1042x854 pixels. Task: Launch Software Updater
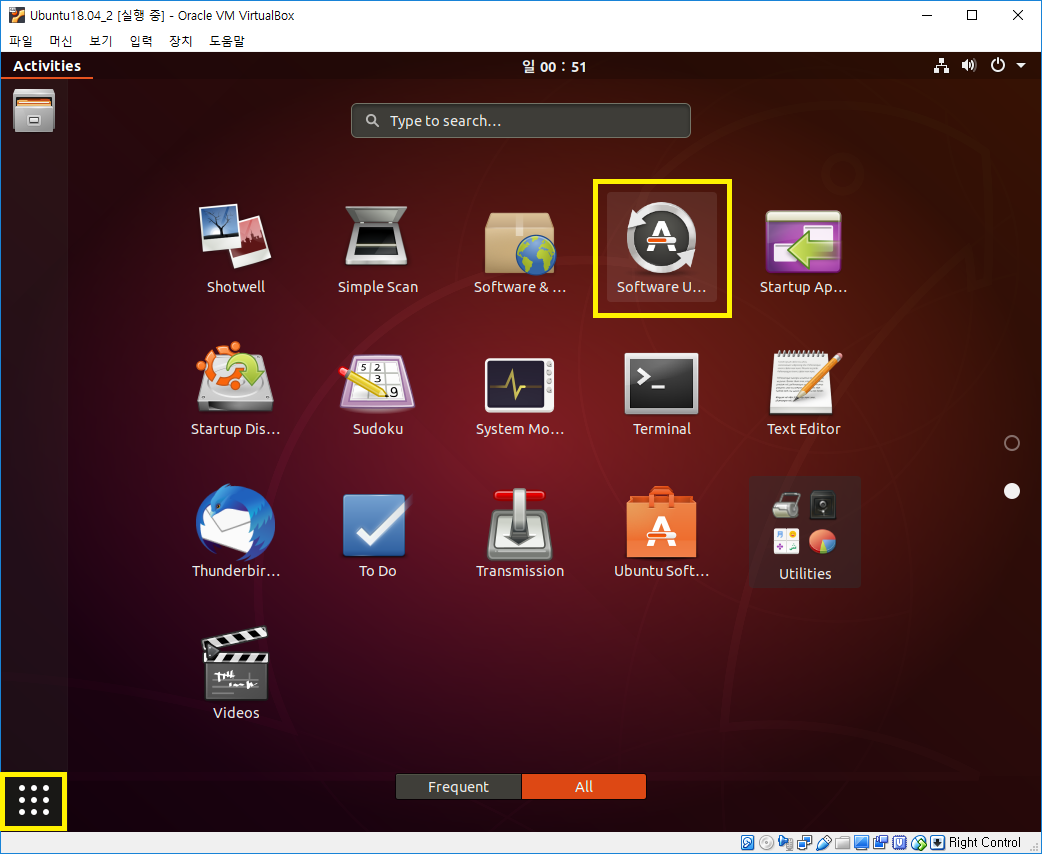tap(662, 249)
